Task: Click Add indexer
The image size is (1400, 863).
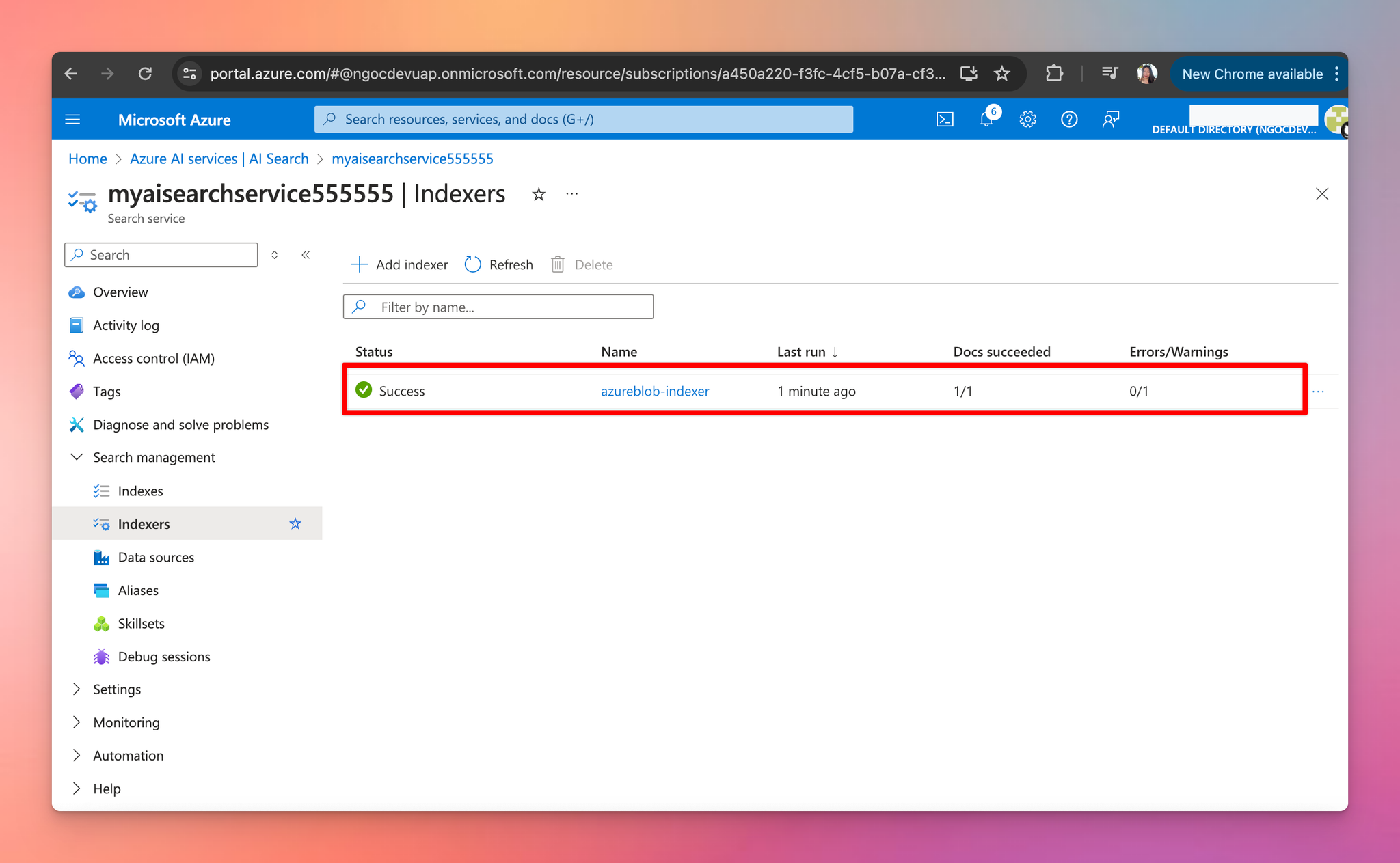Action: coord(399,264)
